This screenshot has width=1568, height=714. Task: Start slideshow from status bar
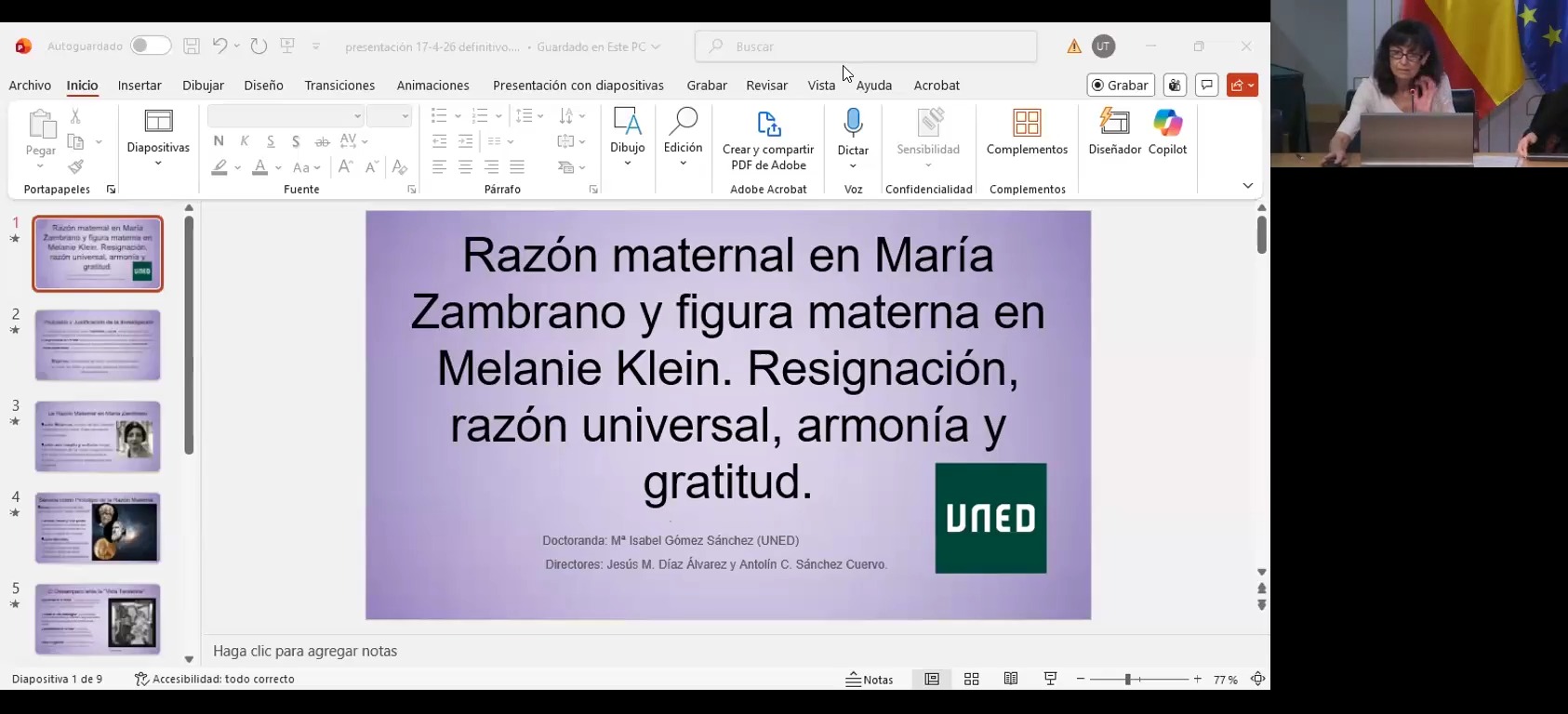pos(1051,680)
